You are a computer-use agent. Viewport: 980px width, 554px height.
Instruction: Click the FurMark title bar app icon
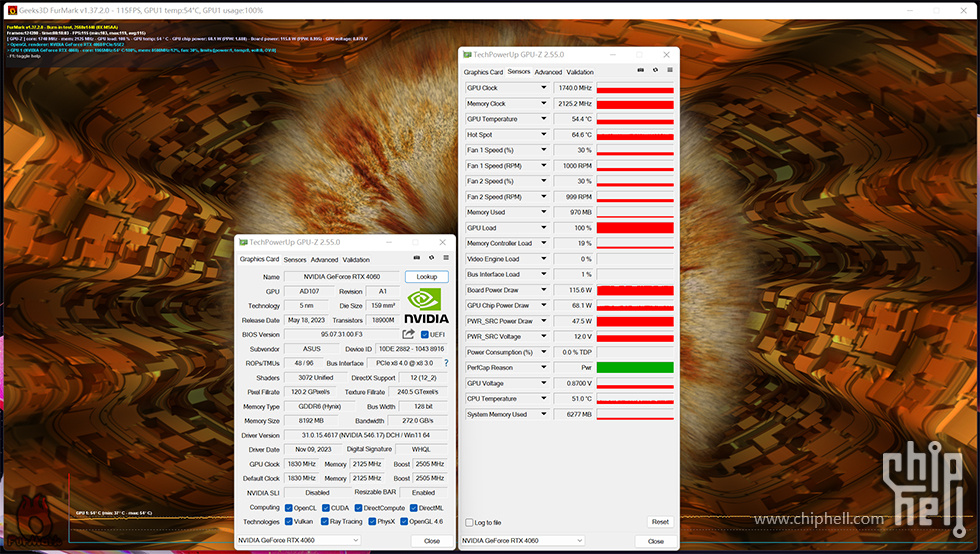point(12,11)
